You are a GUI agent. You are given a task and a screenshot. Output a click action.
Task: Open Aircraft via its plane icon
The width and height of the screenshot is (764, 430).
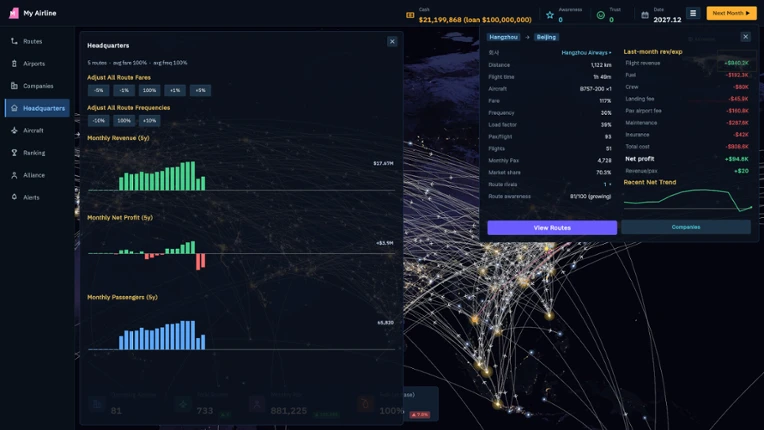14,131
